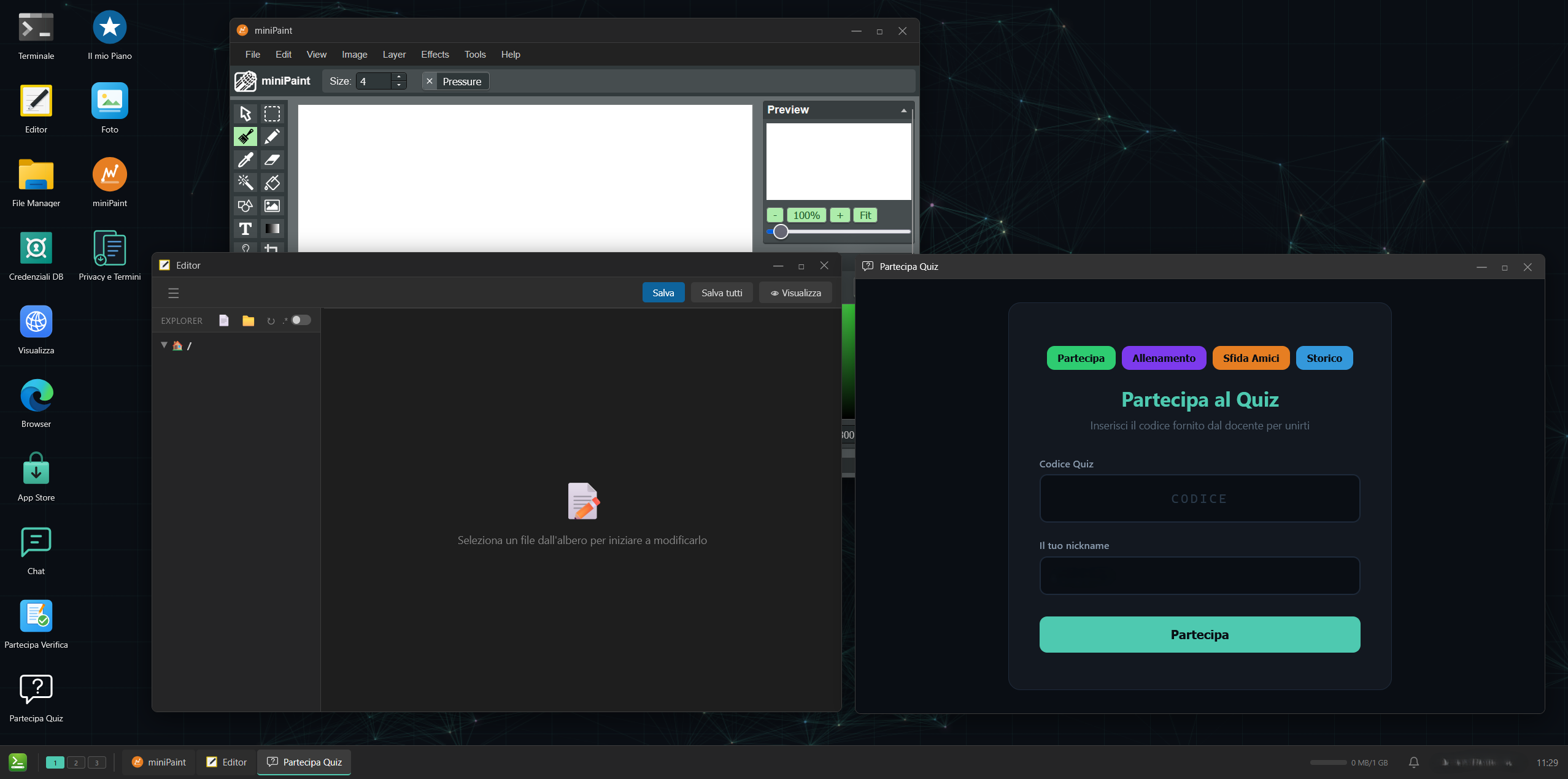Open the Gradient tool in miniPaint

pos(272,229)
